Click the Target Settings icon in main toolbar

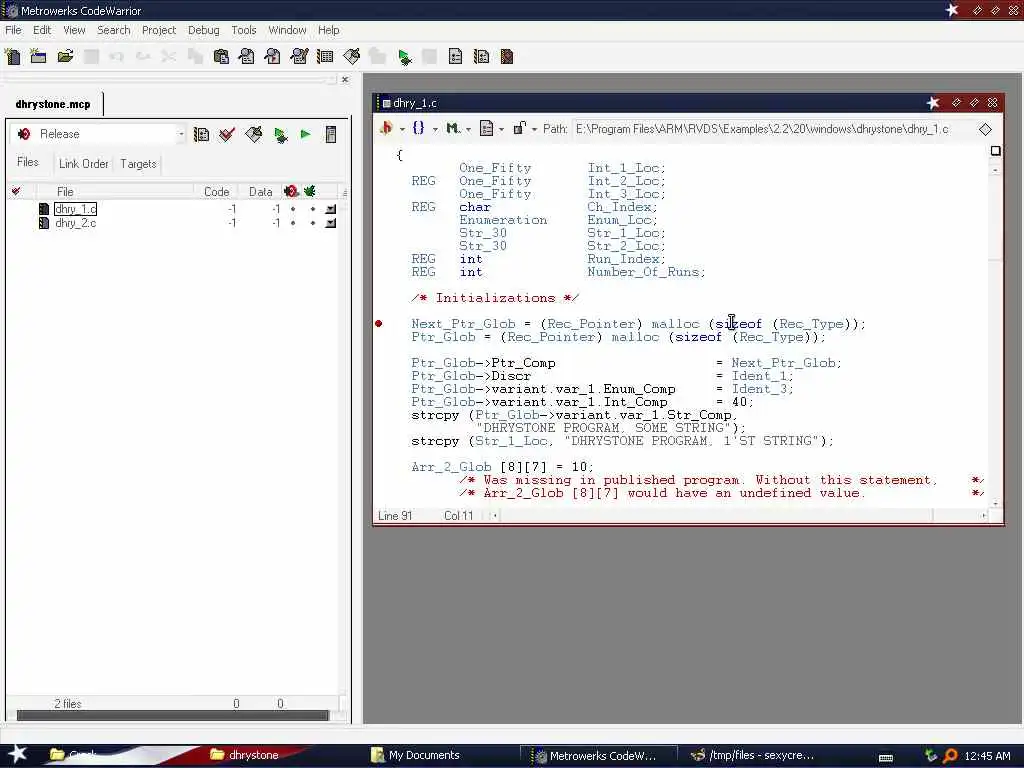click(481, 57)
